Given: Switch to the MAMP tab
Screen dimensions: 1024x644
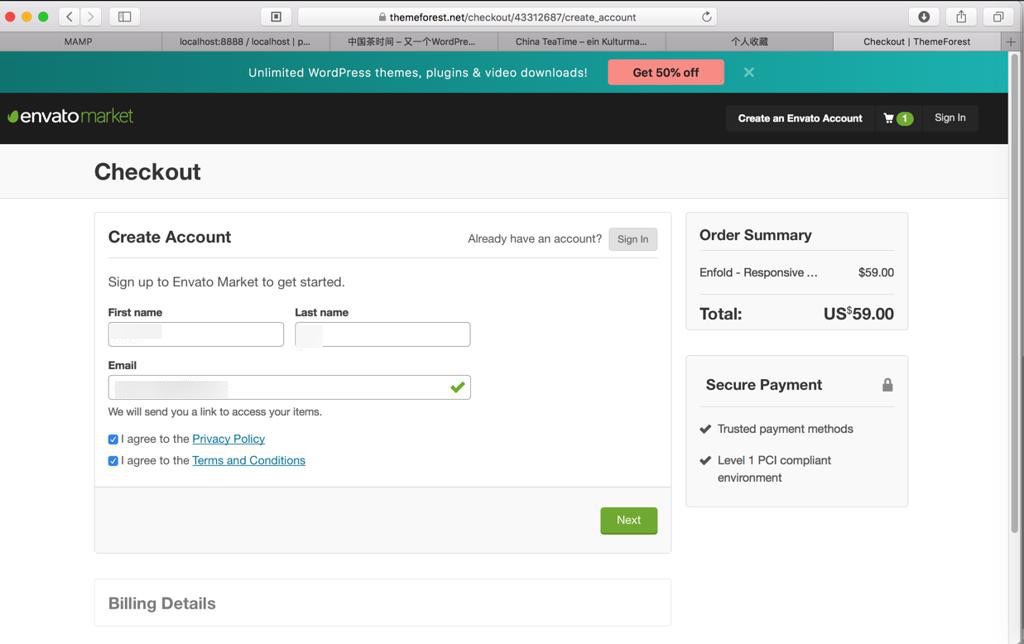Looking at the screenshot, I should click(78, 42).
